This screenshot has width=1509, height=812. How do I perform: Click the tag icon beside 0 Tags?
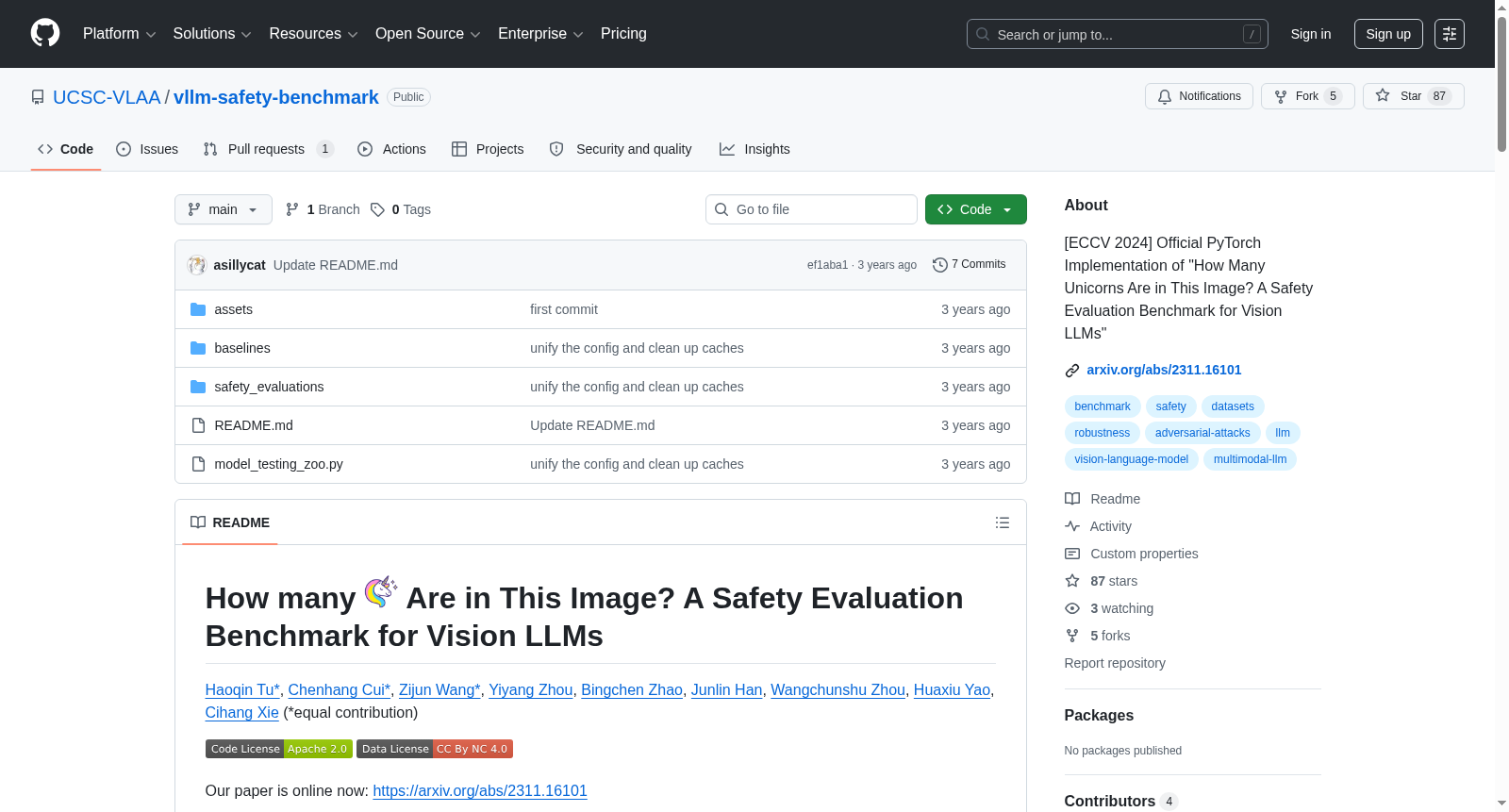coord(377,209)
